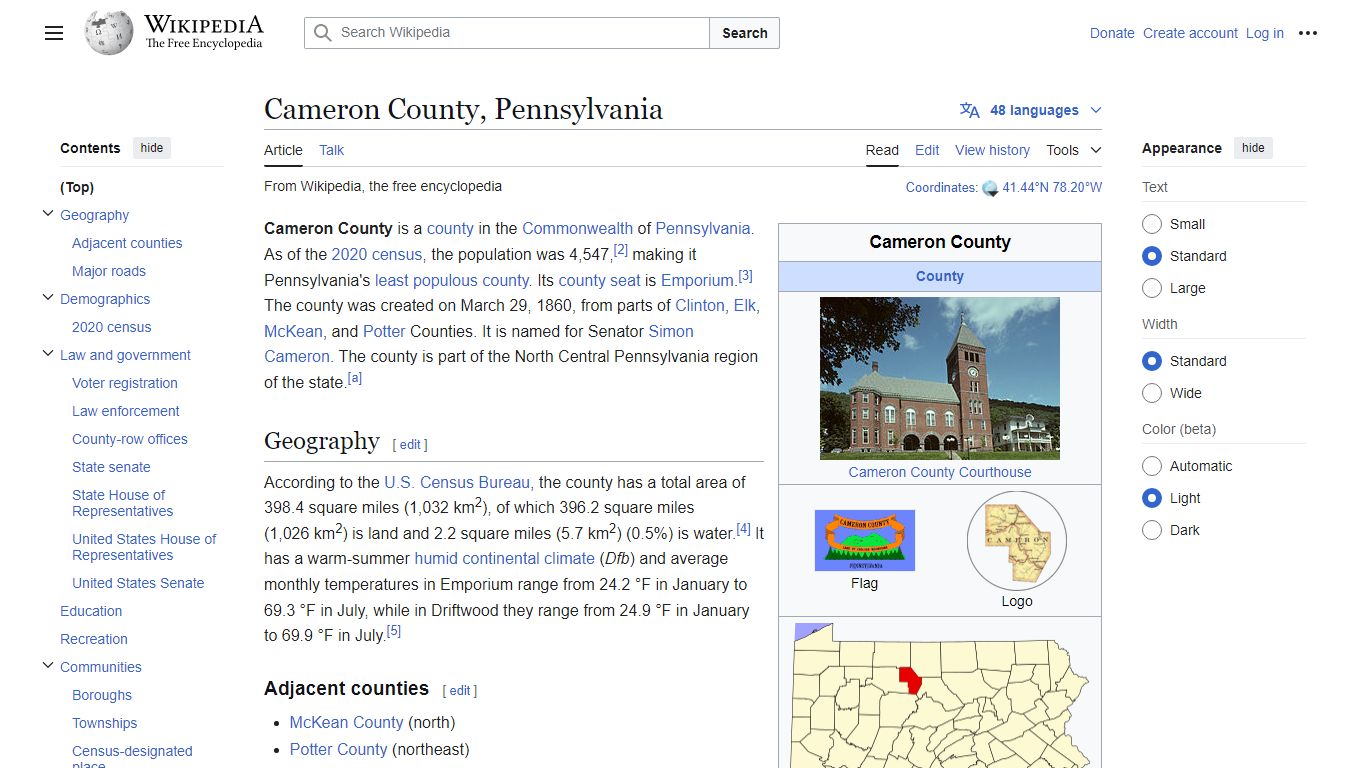This screenshot has height=768, width=1366.
Task: Select Automatic color mode
Action: click(1152, 466)
